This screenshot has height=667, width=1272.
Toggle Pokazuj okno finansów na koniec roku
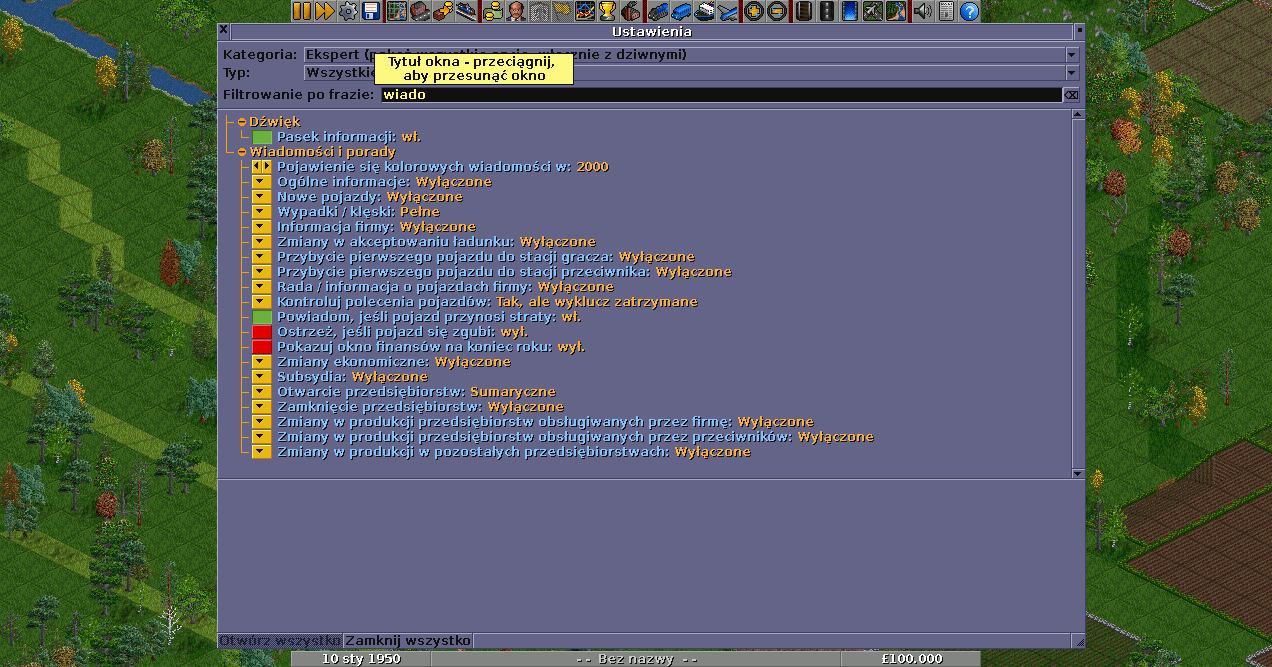click(x=262, y=347)
